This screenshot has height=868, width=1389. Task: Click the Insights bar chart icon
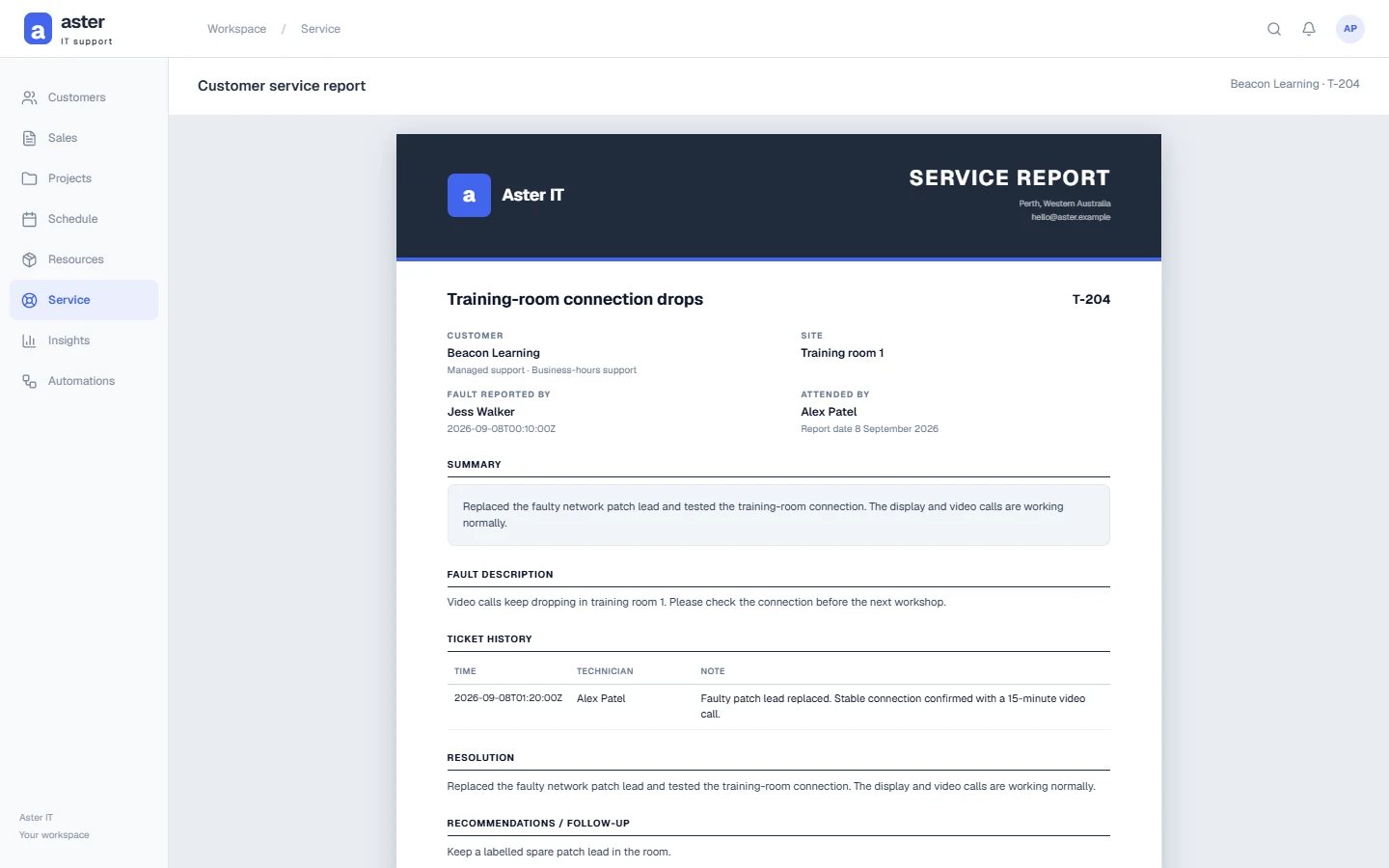coord(30,340)
